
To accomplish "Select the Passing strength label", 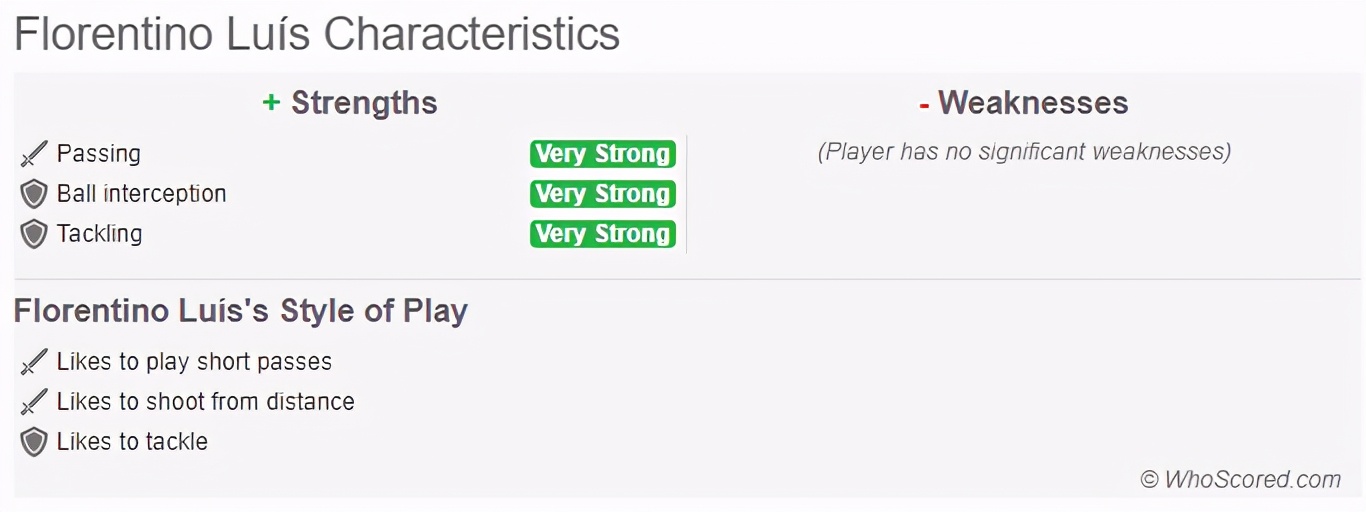I will [98, 154].
